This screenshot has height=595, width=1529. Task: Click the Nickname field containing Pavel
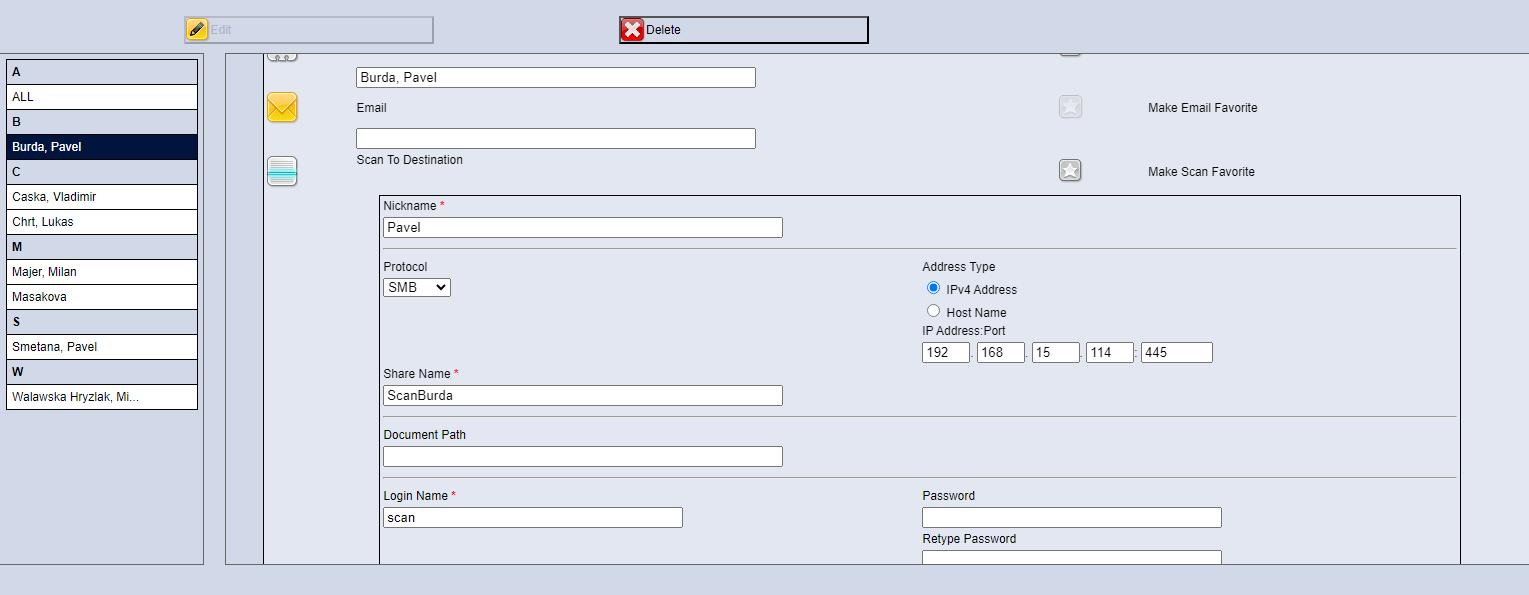pos(582,228)
